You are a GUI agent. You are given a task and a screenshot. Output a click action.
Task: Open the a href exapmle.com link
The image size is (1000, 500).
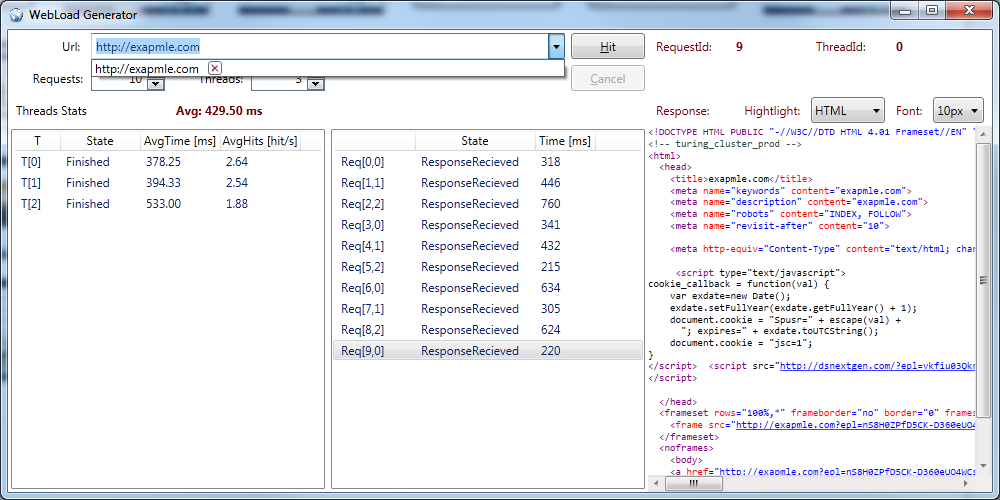click(x=845, y=472)
